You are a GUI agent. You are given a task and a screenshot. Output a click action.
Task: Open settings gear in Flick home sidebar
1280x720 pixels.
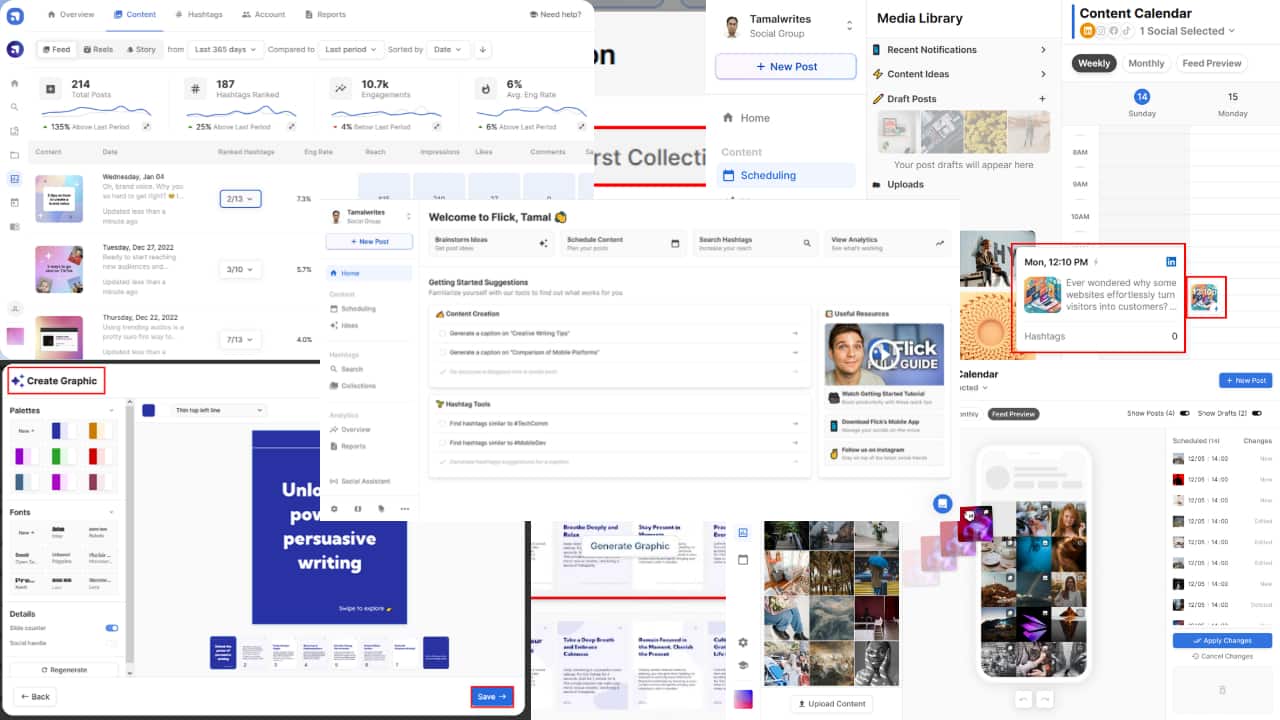coord(334,508)
